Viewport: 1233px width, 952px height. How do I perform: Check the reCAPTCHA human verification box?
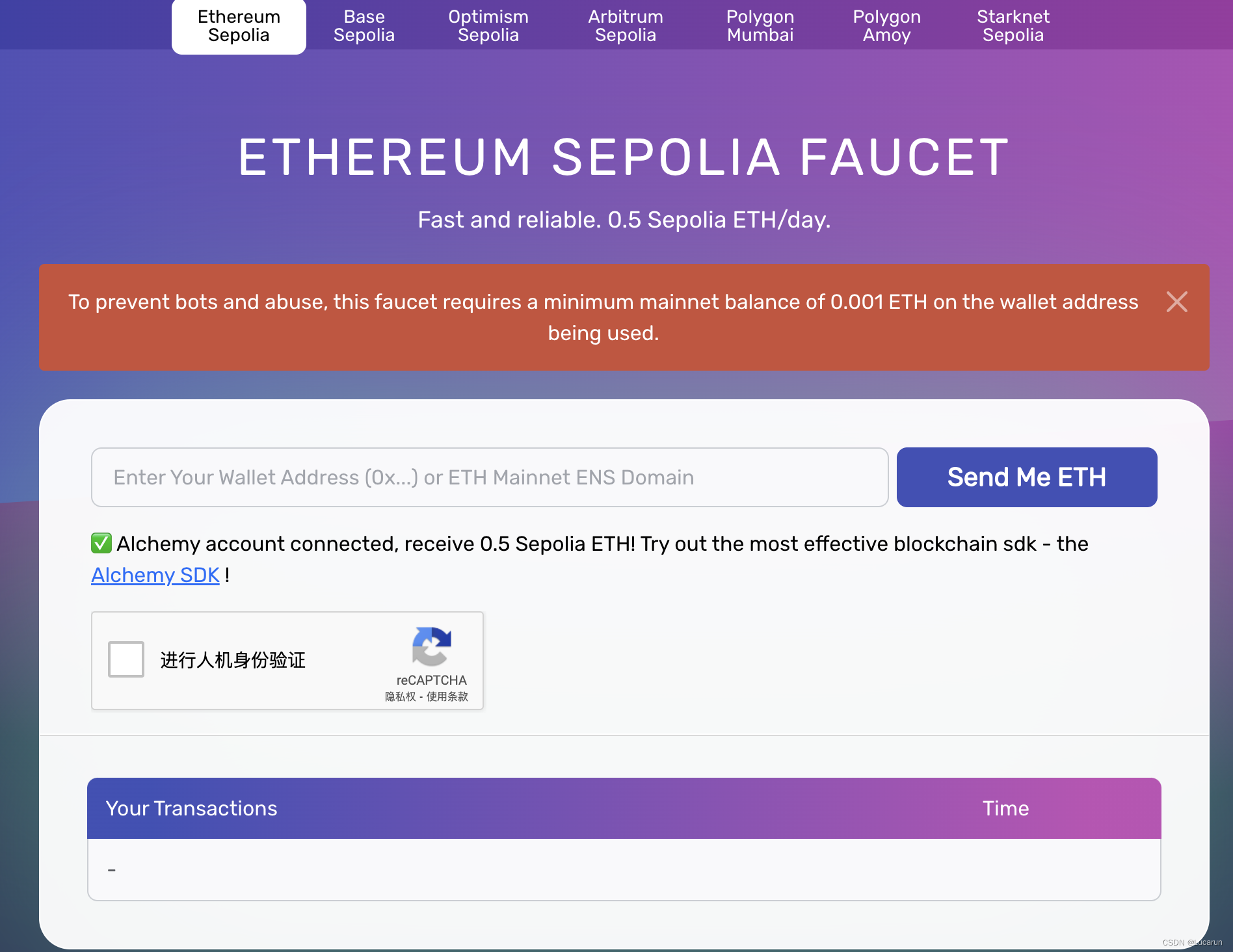point(126,659)
